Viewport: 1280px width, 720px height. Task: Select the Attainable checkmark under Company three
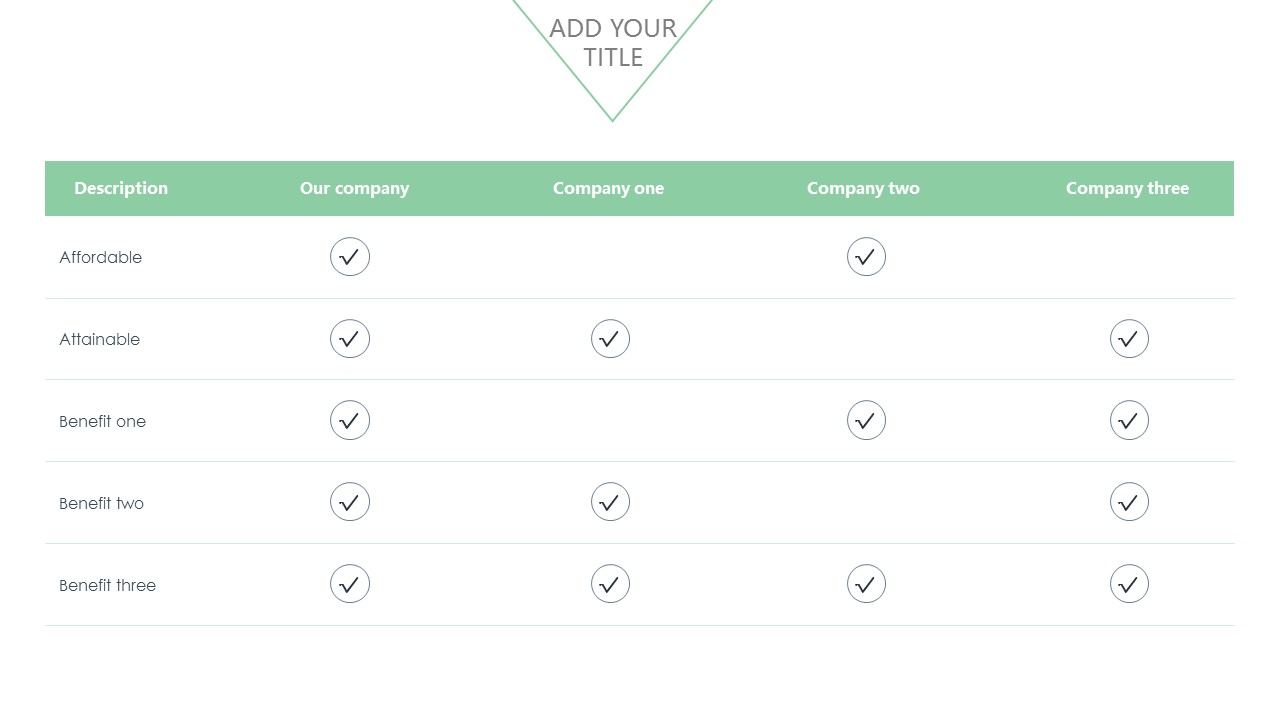click(x=1129, y=339)
